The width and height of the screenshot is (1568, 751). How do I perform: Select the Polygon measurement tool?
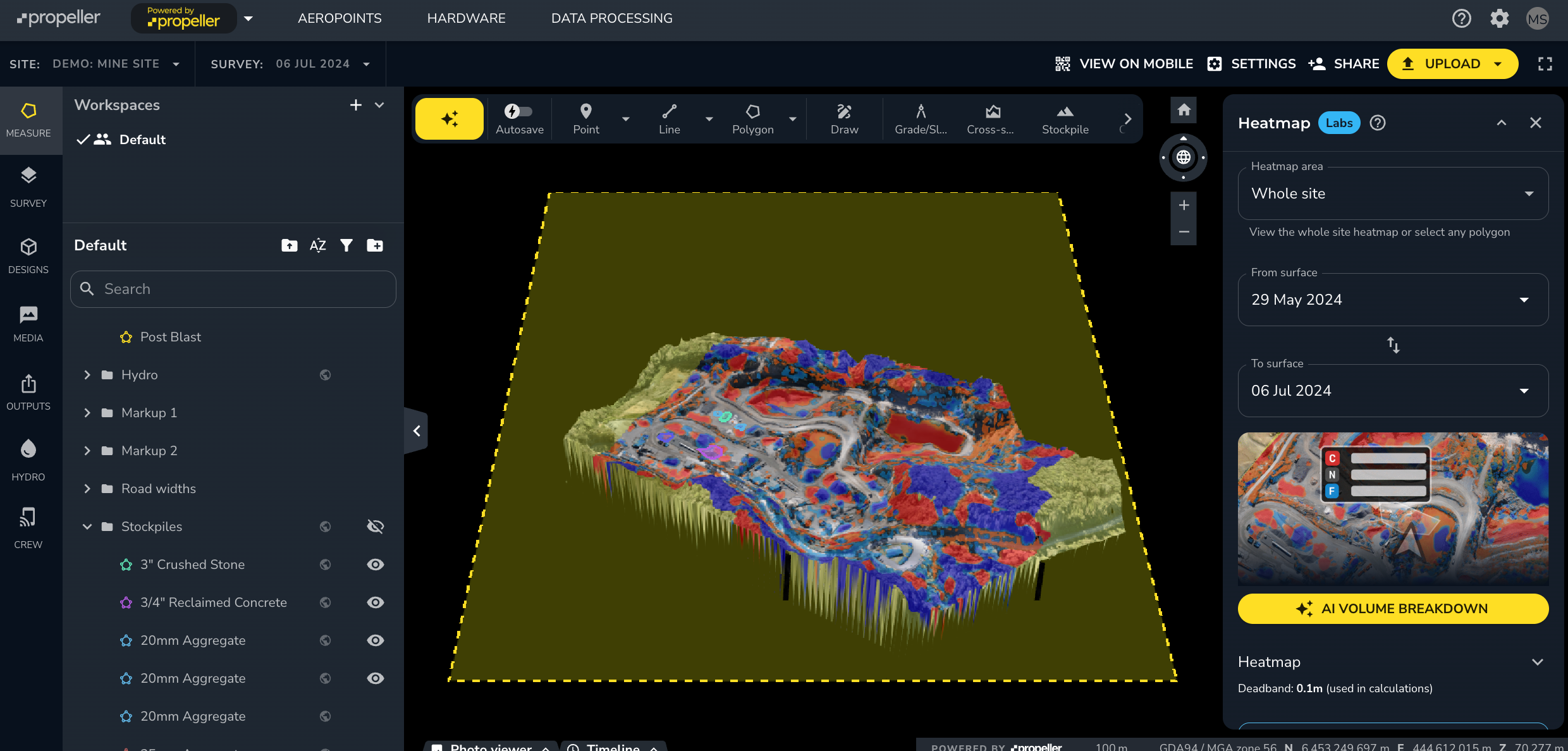tap(752, 118)
